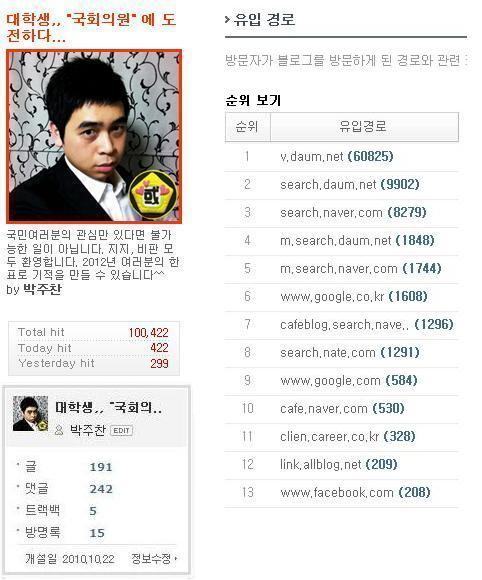Click the 순위 column header
Screen dimensions: 482x580
coord(247,127)
